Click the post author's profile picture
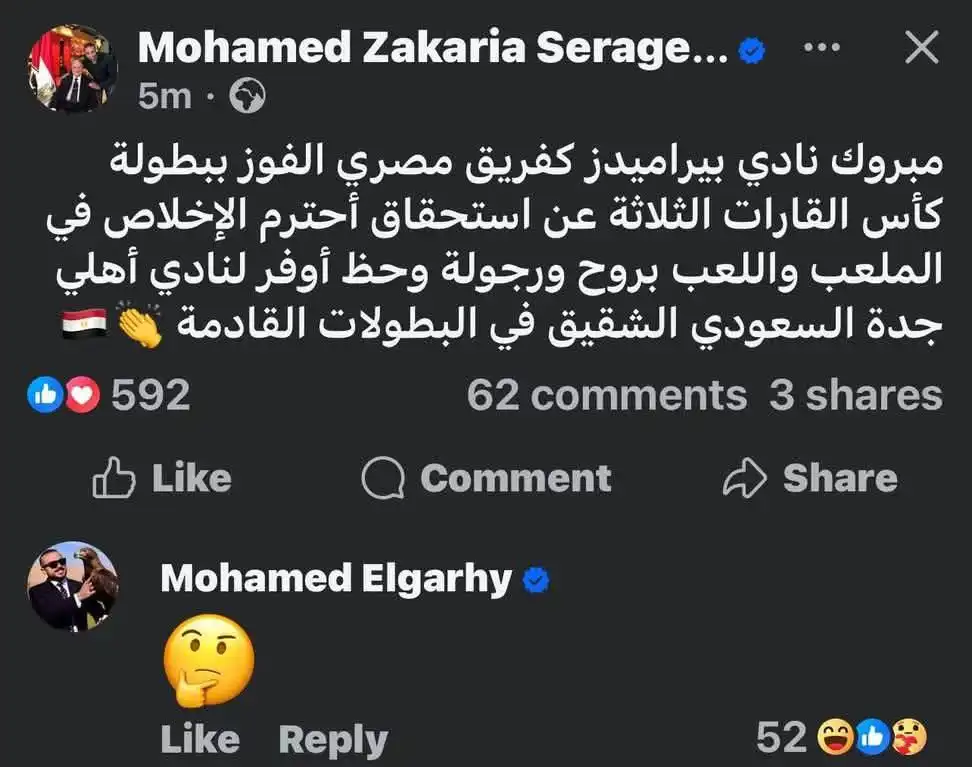The height and width of the screenshot is (767, 972). click(x=72, y=69)
